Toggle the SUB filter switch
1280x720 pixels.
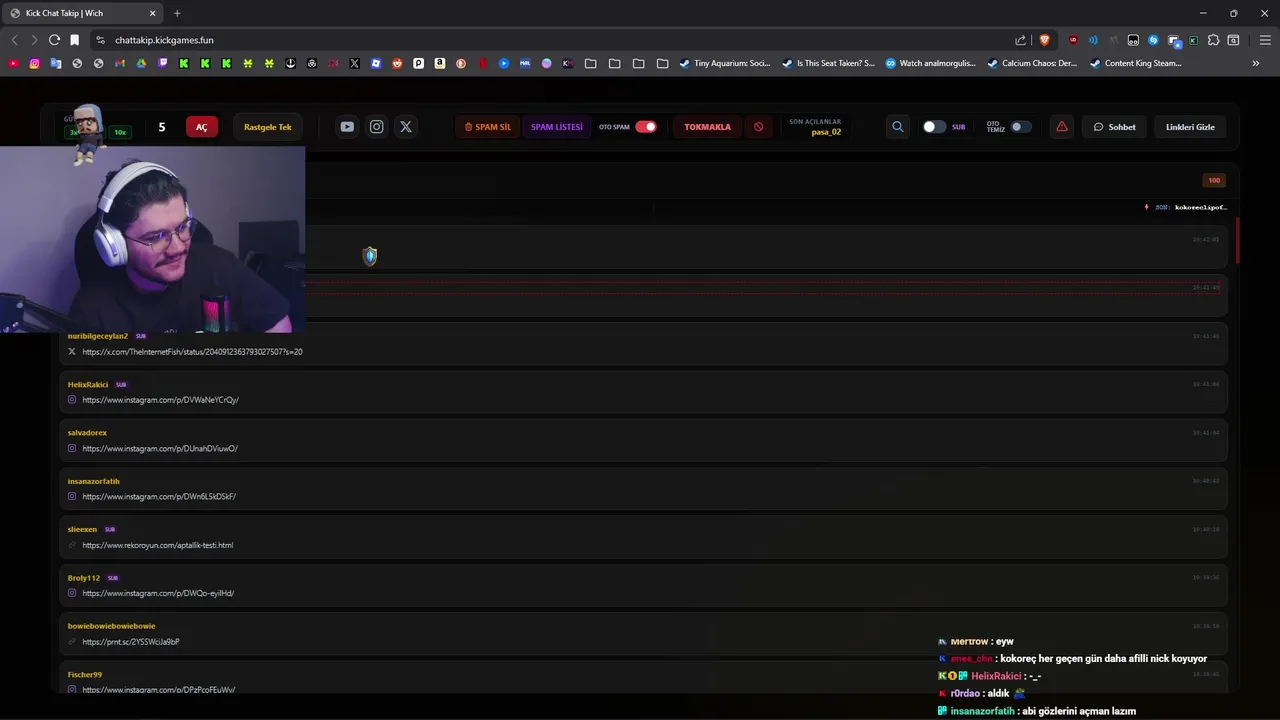pos(934,127)
